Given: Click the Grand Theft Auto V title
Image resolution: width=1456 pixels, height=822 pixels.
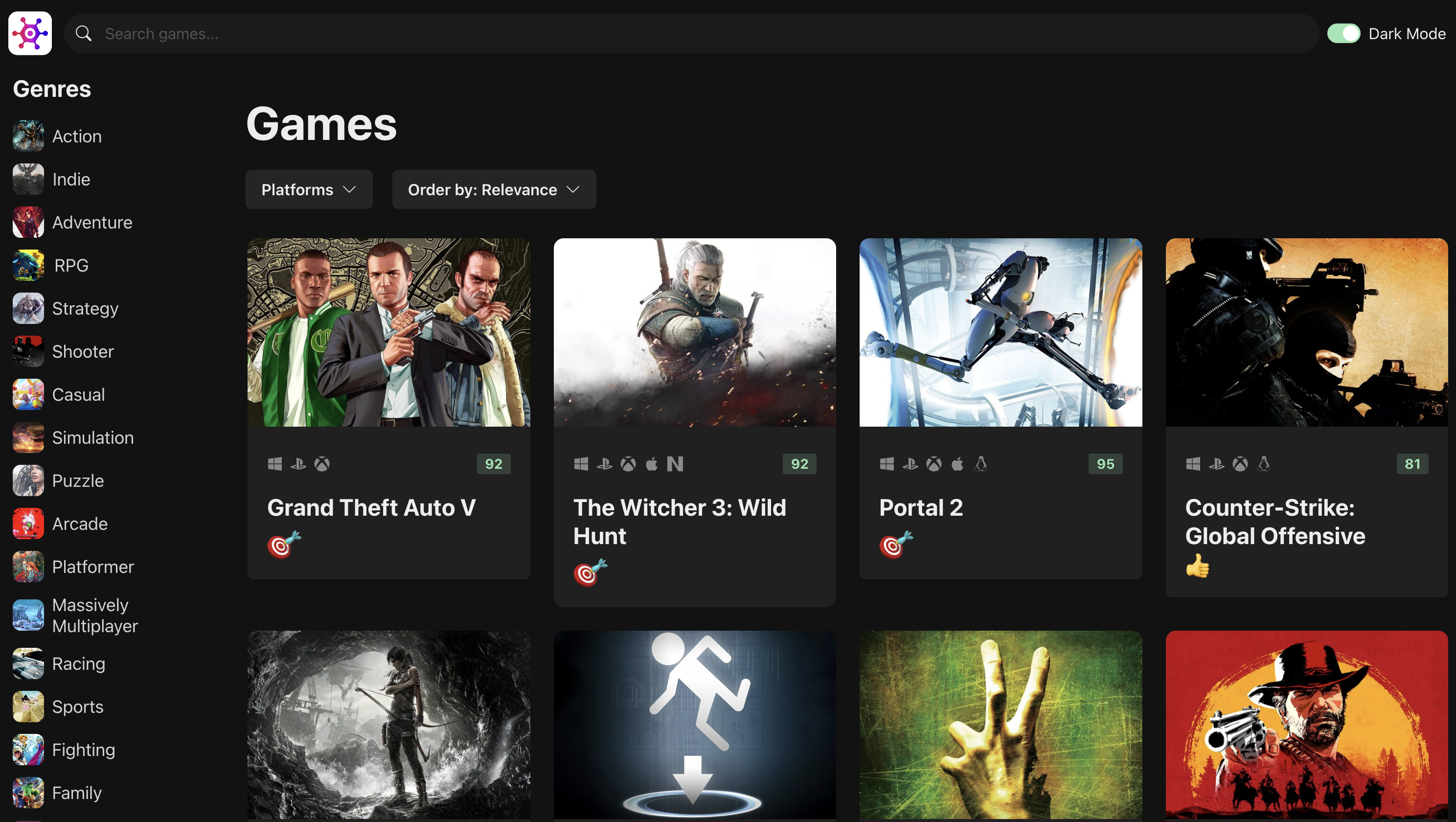Looking at the screenshot, I should [x=371, y=507].
